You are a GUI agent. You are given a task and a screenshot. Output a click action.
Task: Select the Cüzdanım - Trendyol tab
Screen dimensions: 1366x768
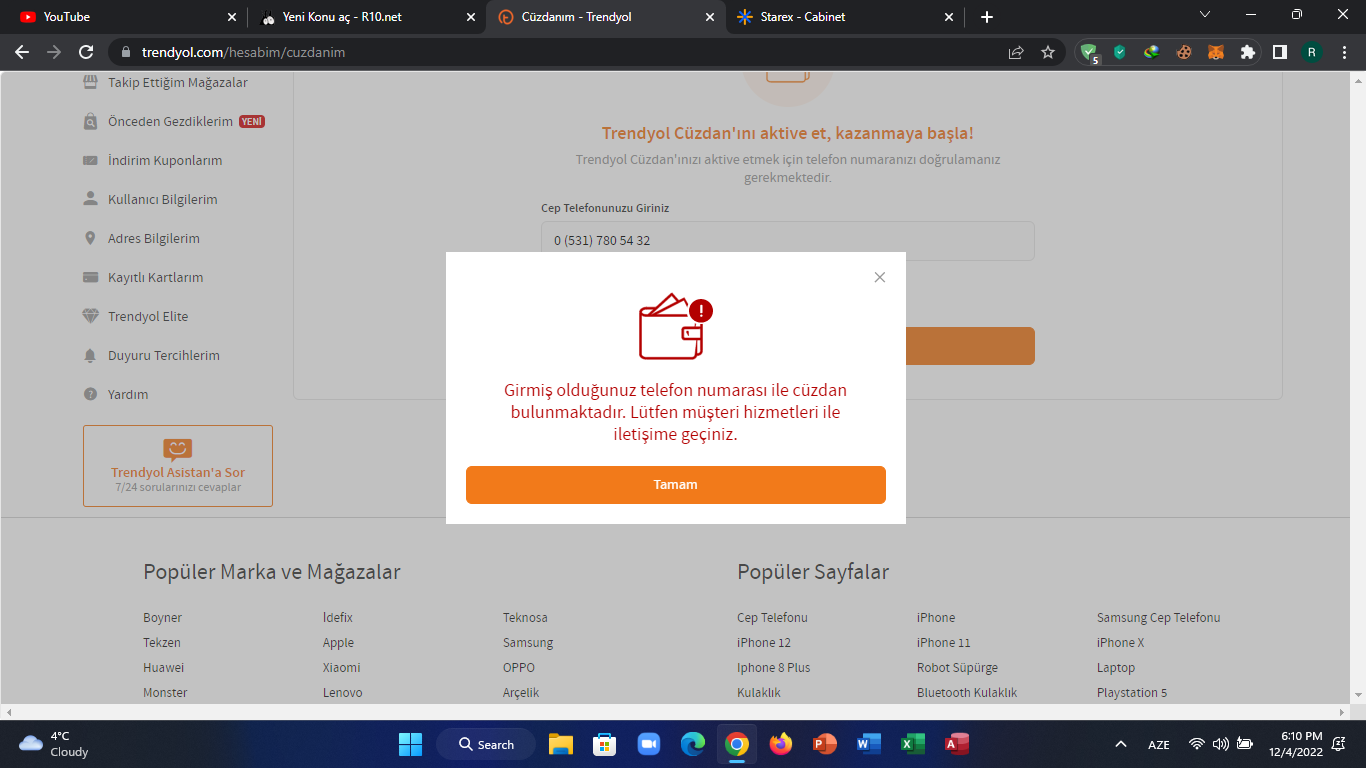[x=606, y=17]
